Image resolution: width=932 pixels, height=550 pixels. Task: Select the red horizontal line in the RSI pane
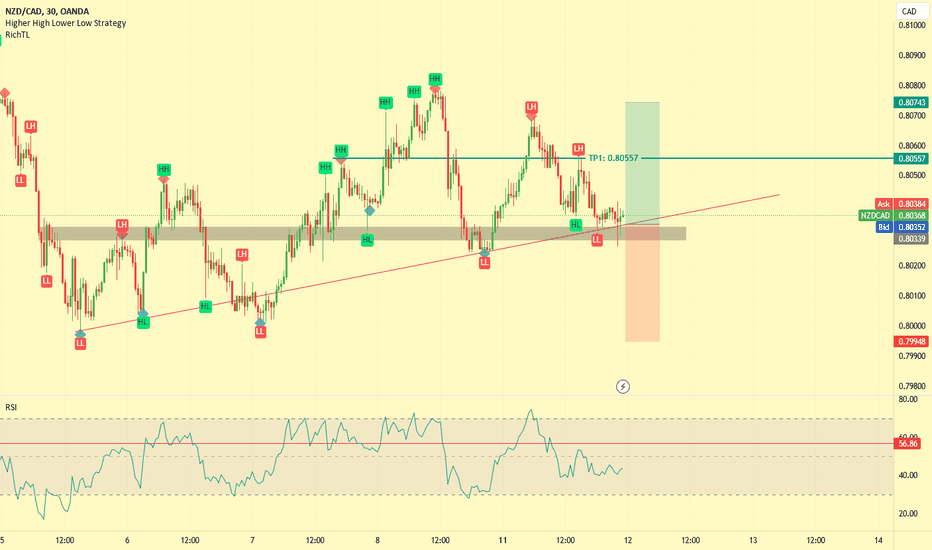coord(446,444)
